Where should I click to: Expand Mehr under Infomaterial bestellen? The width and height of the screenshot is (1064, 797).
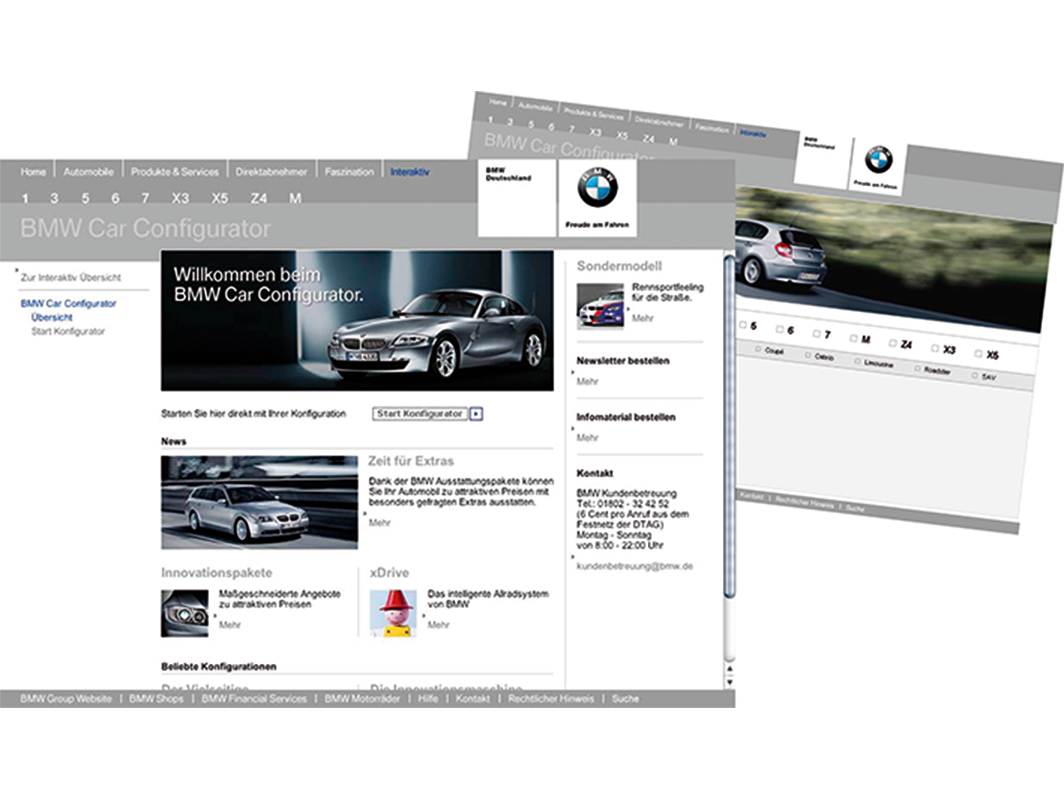(587, 437)
